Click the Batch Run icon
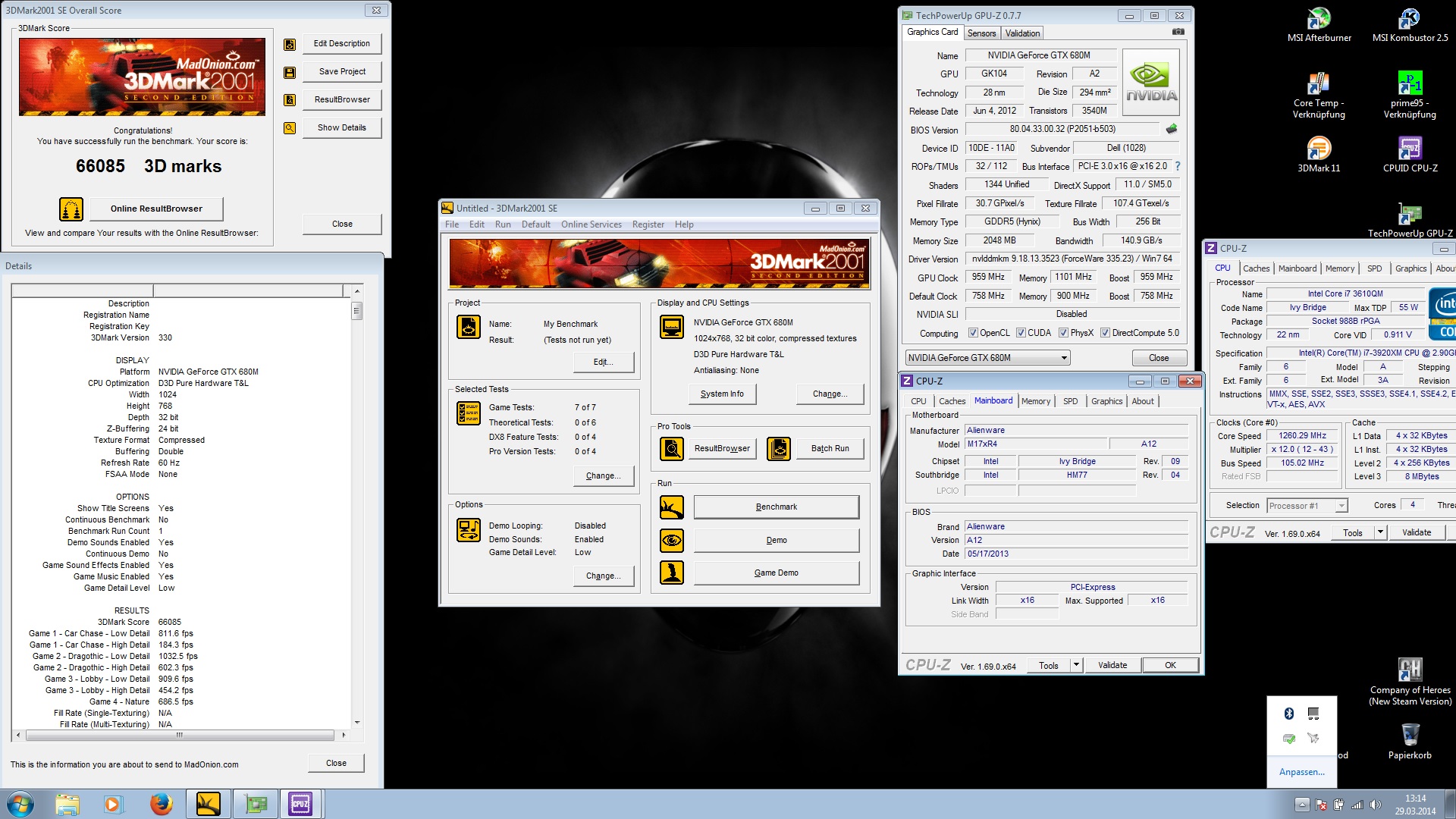Screen dimensions: 1456x819 779,449
